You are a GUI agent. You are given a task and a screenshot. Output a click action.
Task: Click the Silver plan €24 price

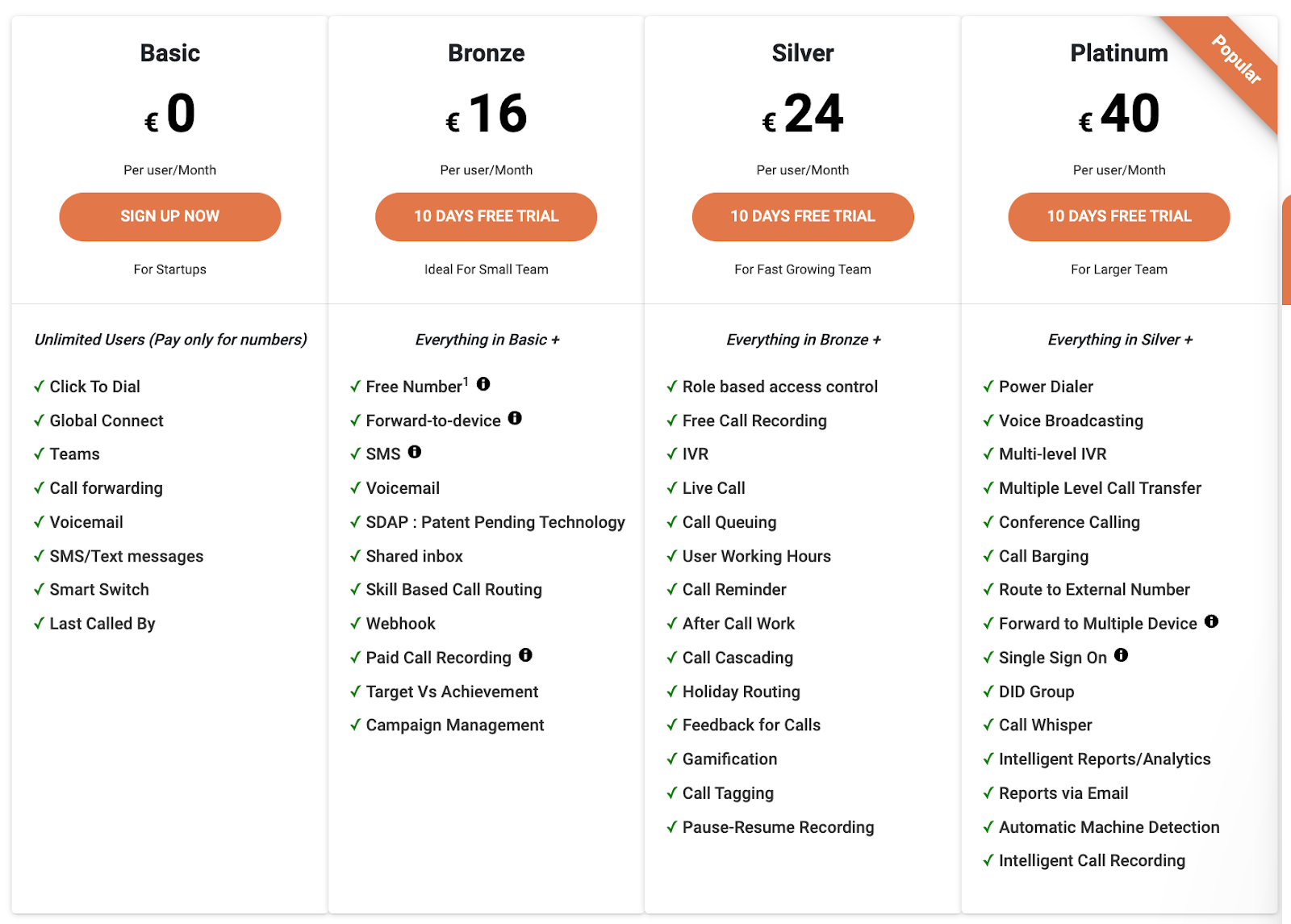[x=803, y=114]
